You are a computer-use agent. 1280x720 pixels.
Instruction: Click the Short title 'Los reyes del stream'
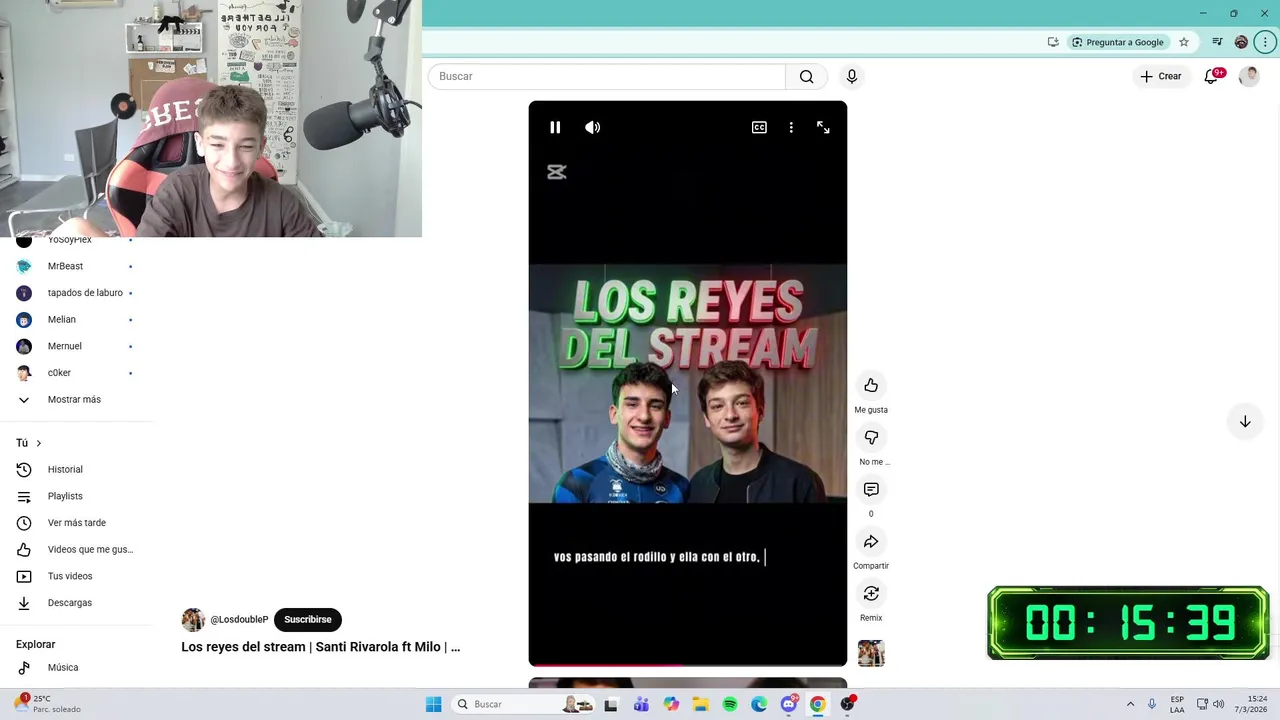click(x=320, y=647)
